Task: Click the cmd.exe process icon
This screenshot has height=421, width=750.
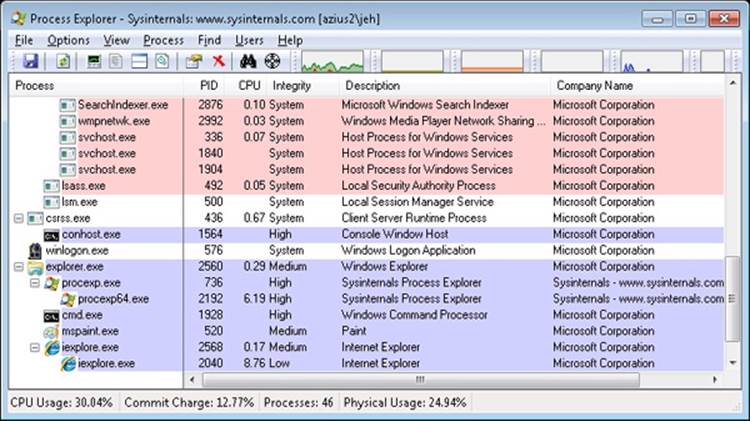Action: point(51,316)
